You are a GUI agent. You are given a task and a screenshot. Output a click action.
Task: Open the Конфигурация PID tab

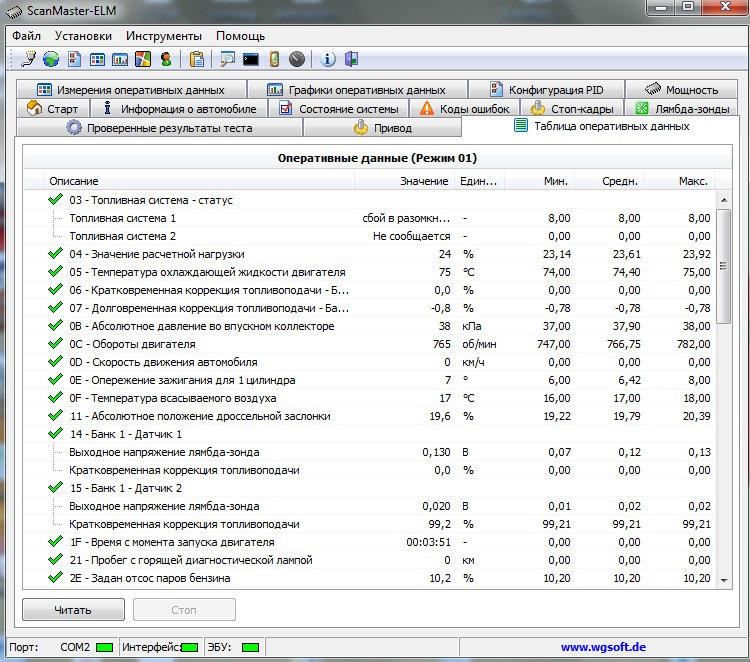(x=546, y=89)
